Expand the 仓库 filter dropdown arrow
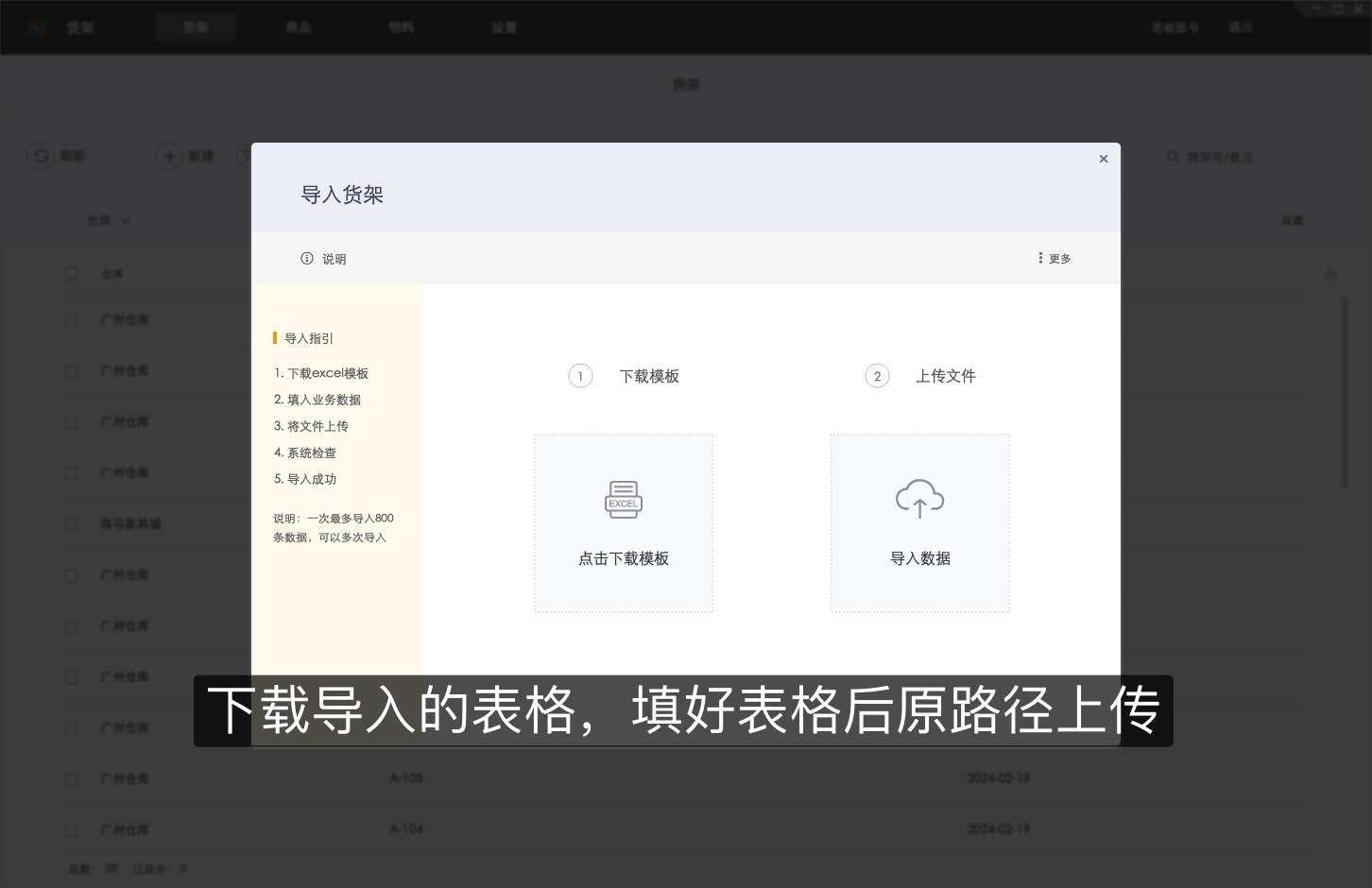 pyautogui.click(x=125, y=220)
